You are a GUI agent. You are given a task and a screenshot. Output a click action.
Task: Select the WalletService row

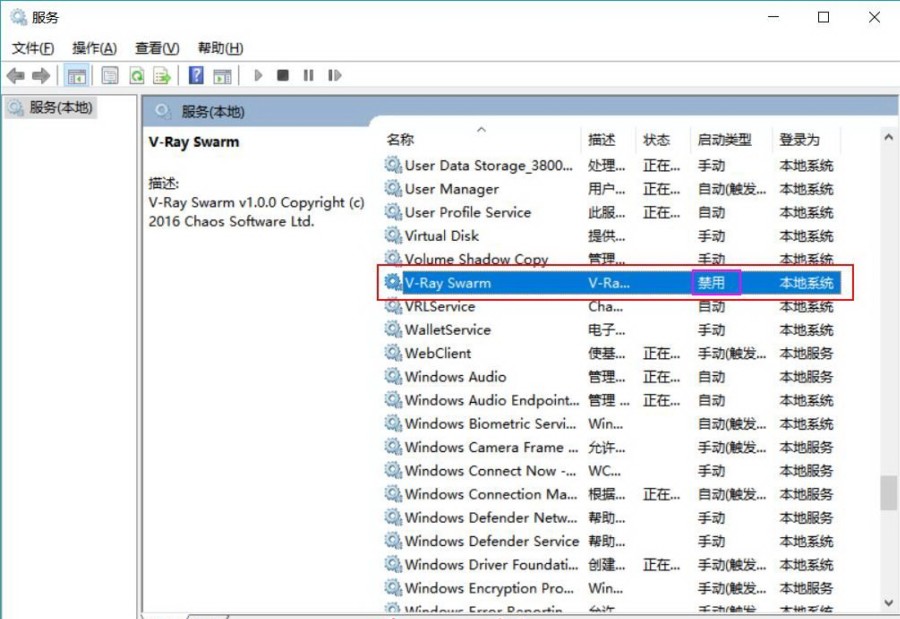click(x=612, y=330)
